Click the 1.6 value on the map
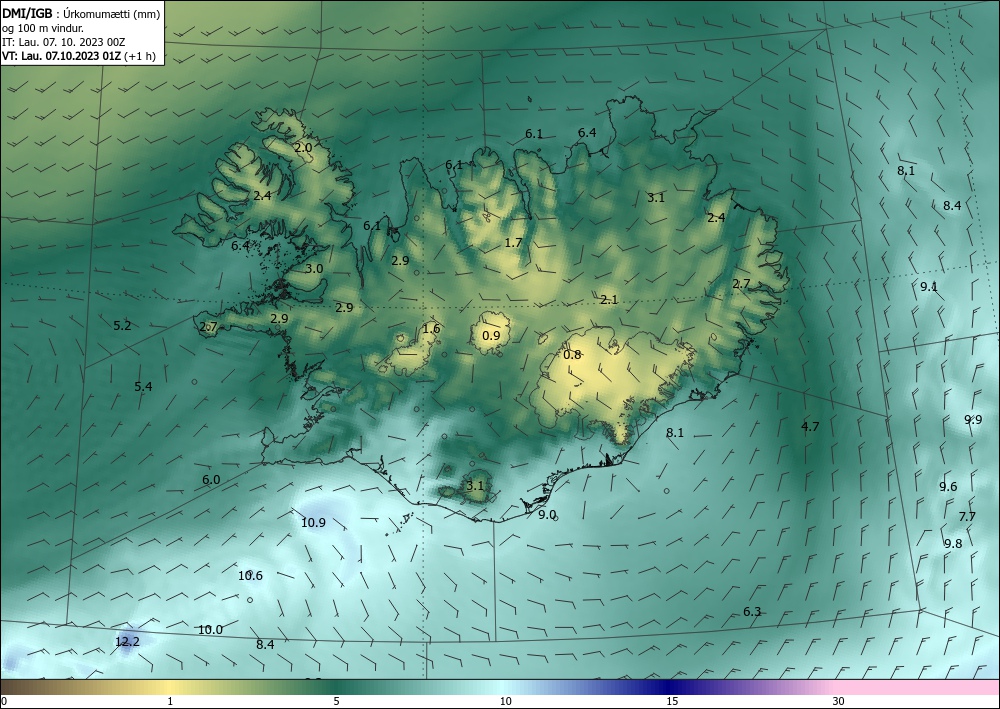 (x=431, y=329)
